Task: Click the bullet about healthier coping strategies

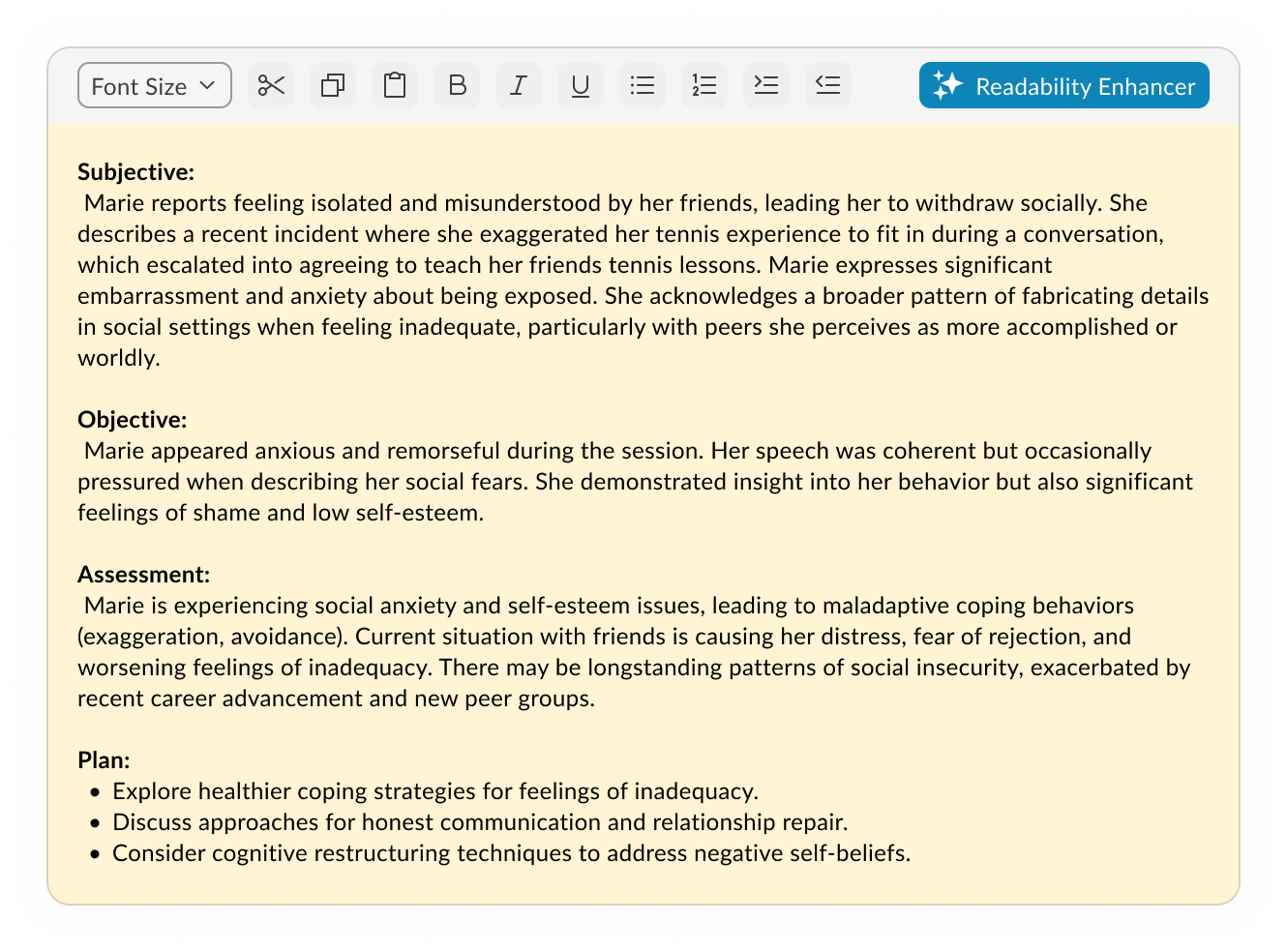Action: pos(434,791)
